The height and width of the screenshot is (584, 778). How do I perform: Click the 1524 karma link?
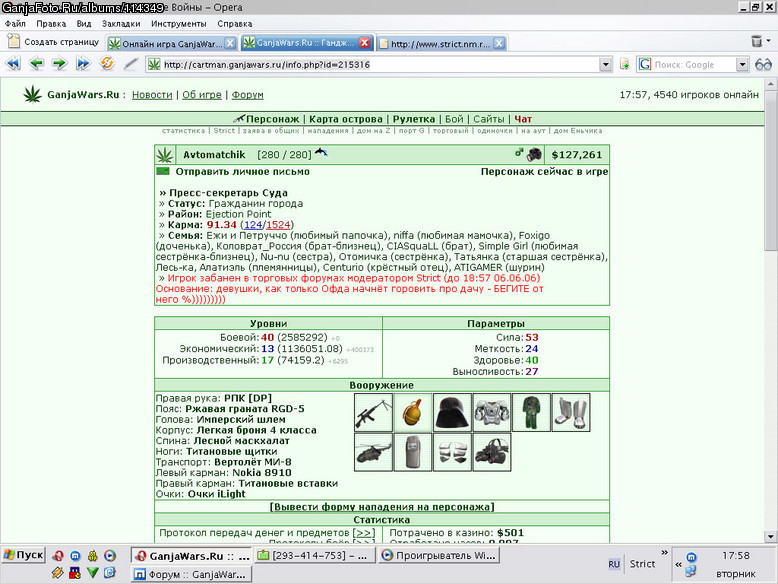tap(278, 225)
